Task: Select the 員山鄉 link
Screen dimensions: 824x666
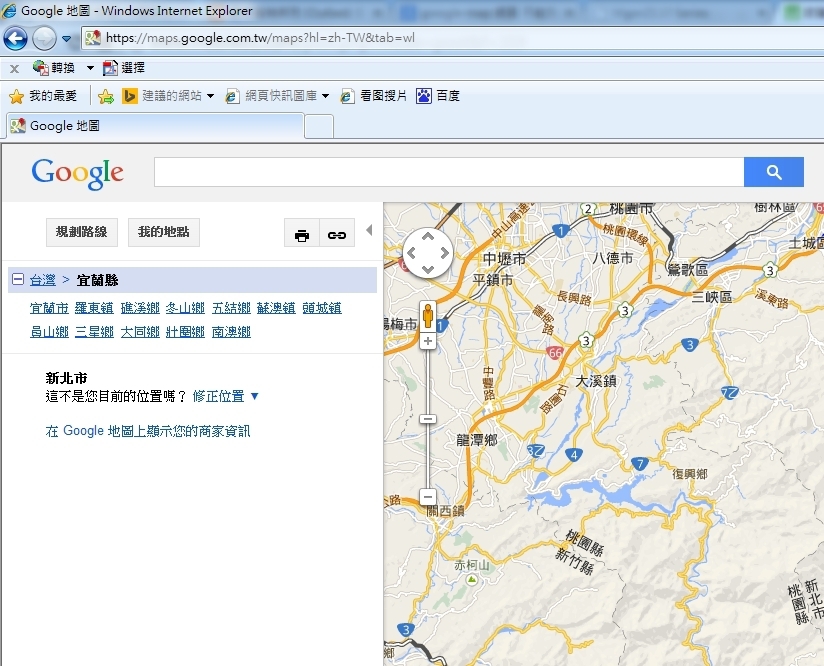Action: (49, 332)
